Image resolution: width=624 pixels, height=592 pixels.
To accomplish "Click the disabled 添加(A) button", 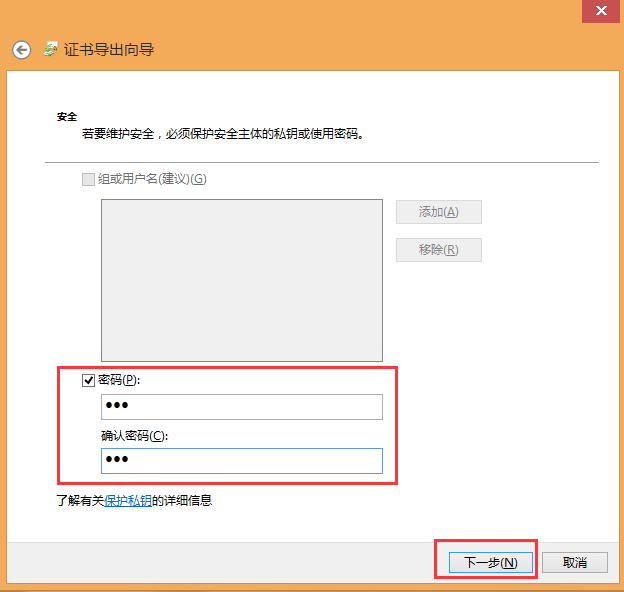I will (439, 212).
